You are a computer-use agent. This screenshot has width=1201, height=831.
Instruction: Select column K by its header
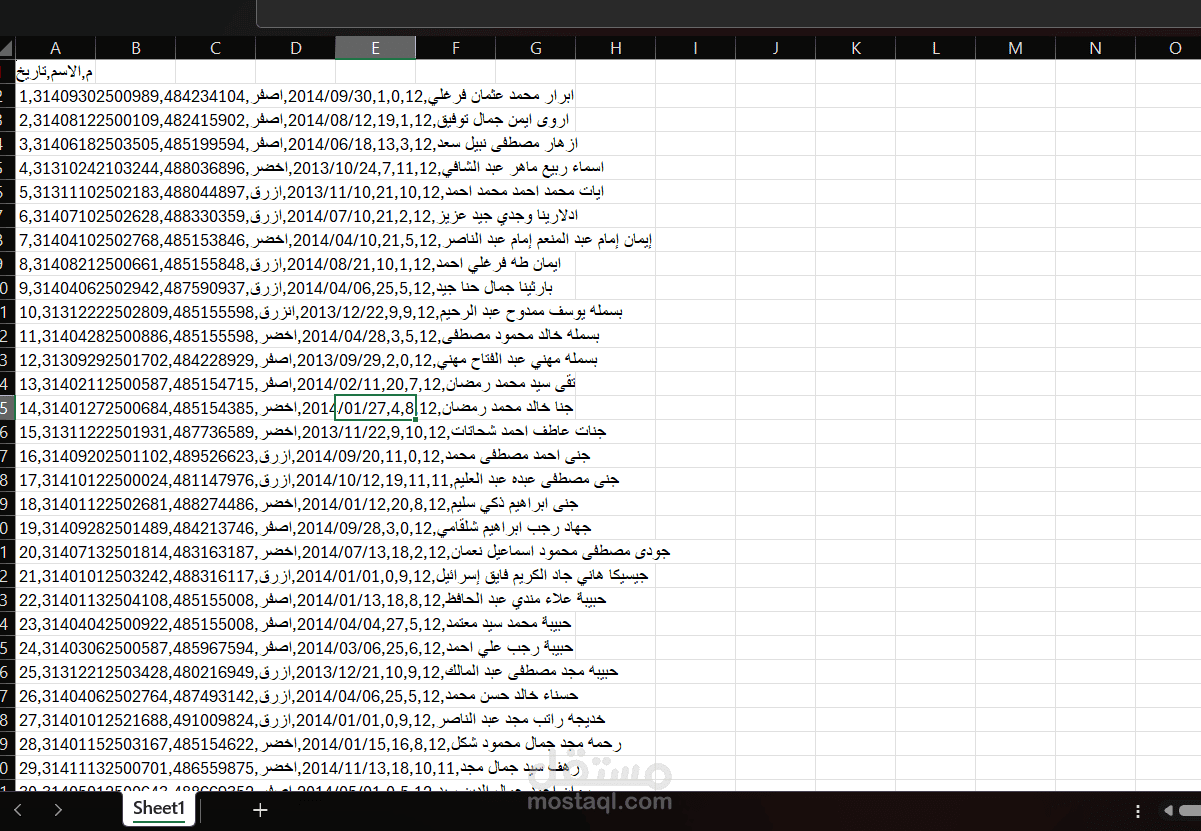point(855,48)
